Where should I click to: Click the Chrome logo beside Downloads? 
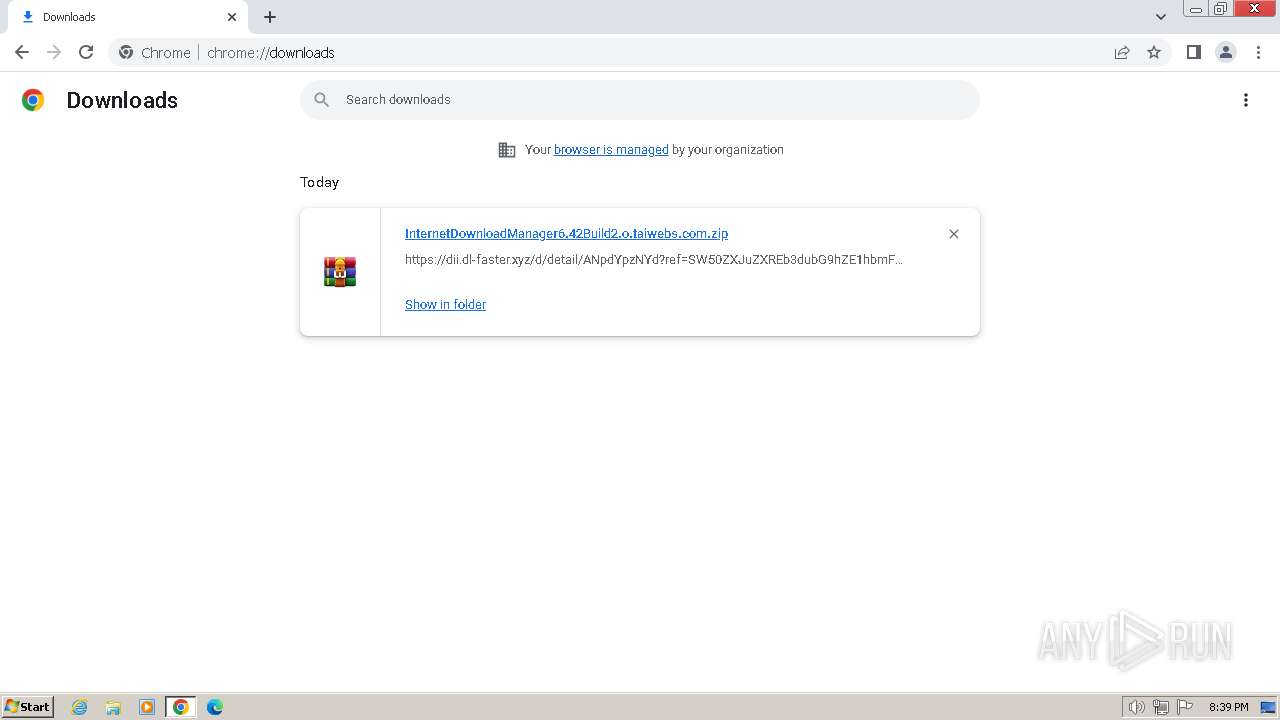click(x=33, y=100)
